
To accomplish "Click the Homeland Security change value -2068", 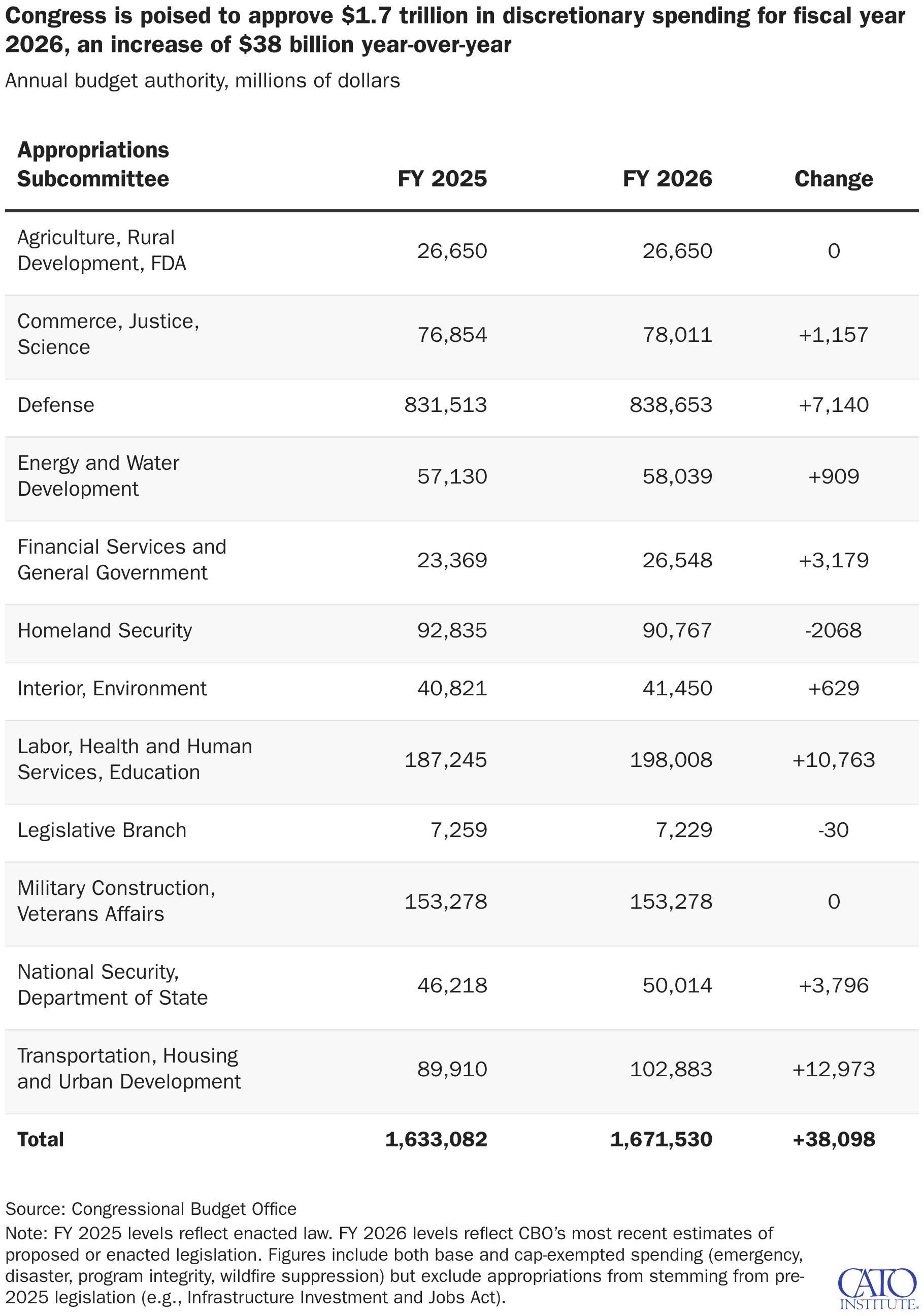I will [x=833, y=630].
